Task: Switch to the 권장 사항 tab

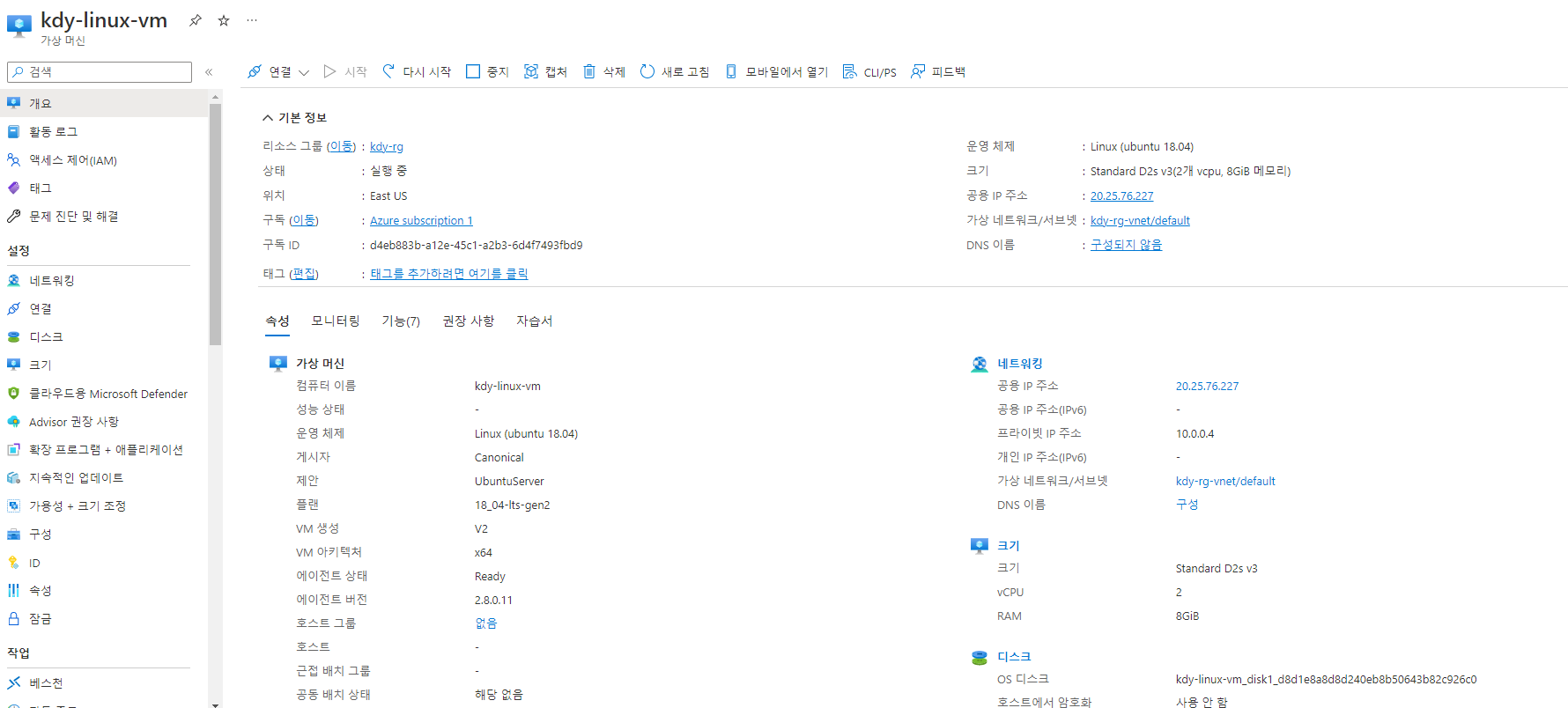Action: coord(468,321)
